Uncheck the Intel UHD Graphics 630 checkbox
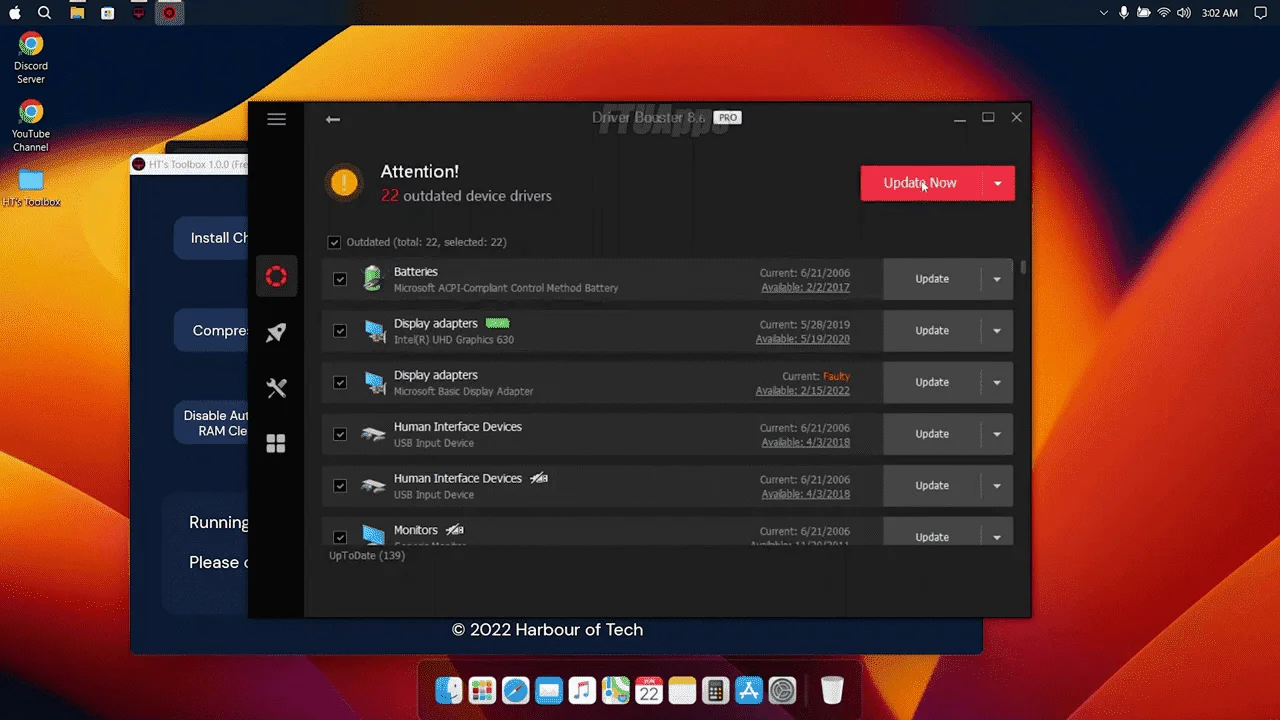The height and width of the screenshot is (720, 1280). [340, 331]
